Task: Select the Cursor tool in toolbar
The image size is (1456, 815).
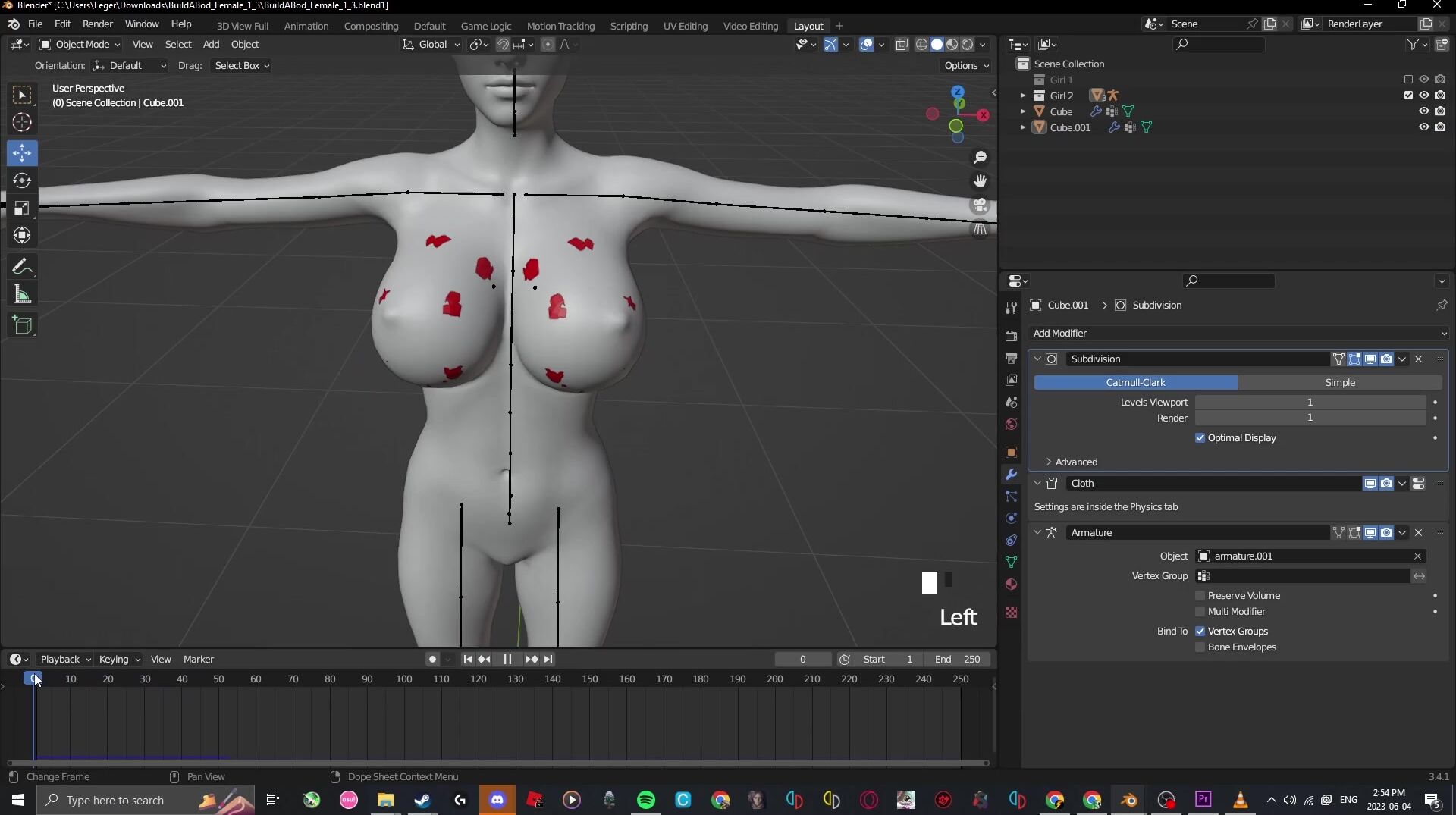Action: pyautogui.click(x=22, y=122)
